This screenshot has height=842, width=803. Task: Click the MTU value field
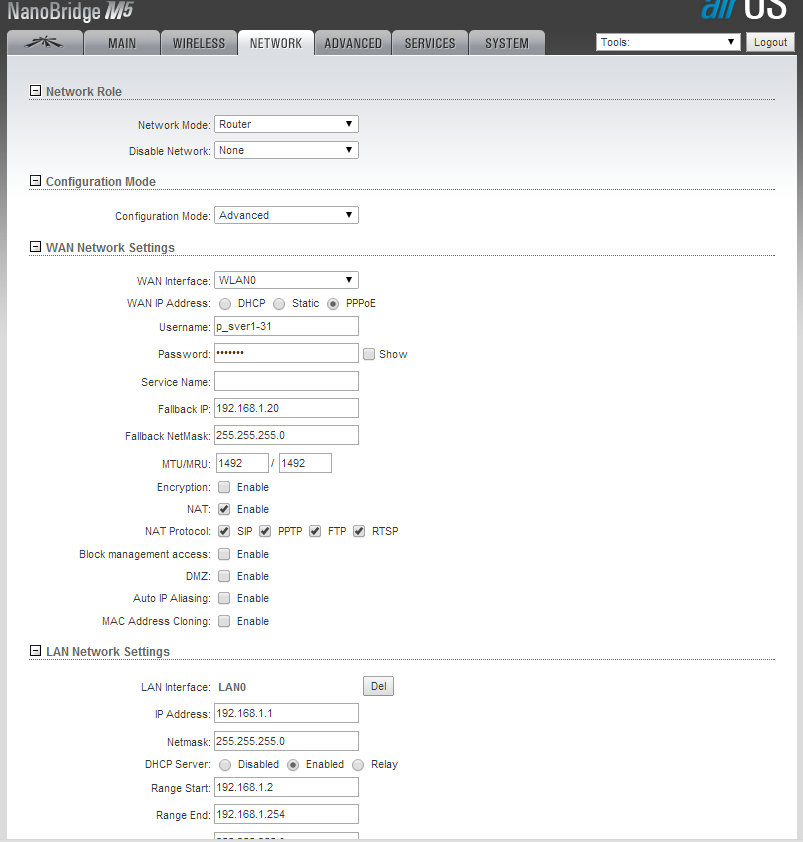click(x=242, y=463)
